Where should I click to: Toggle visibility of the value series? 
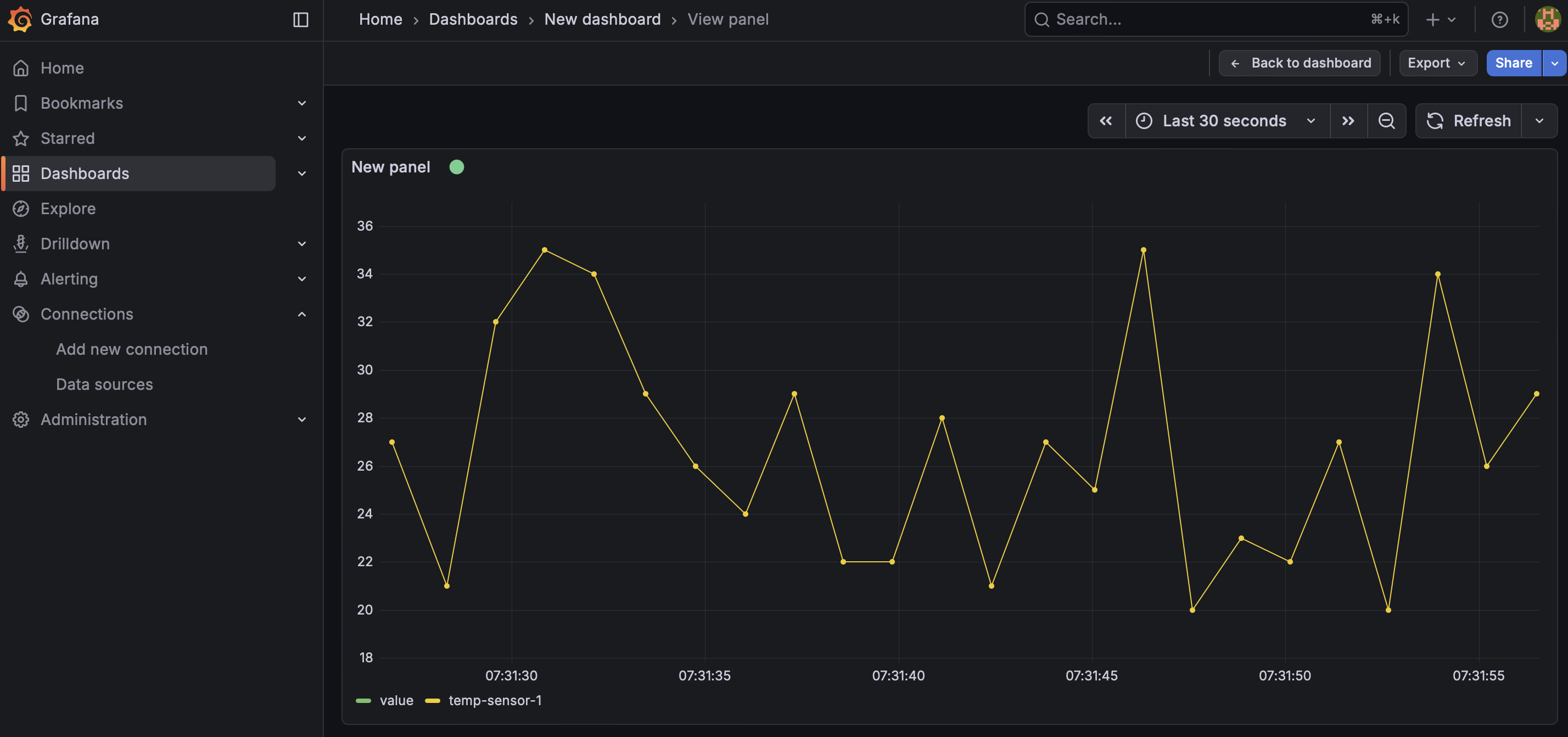click(x=396, y=700)
